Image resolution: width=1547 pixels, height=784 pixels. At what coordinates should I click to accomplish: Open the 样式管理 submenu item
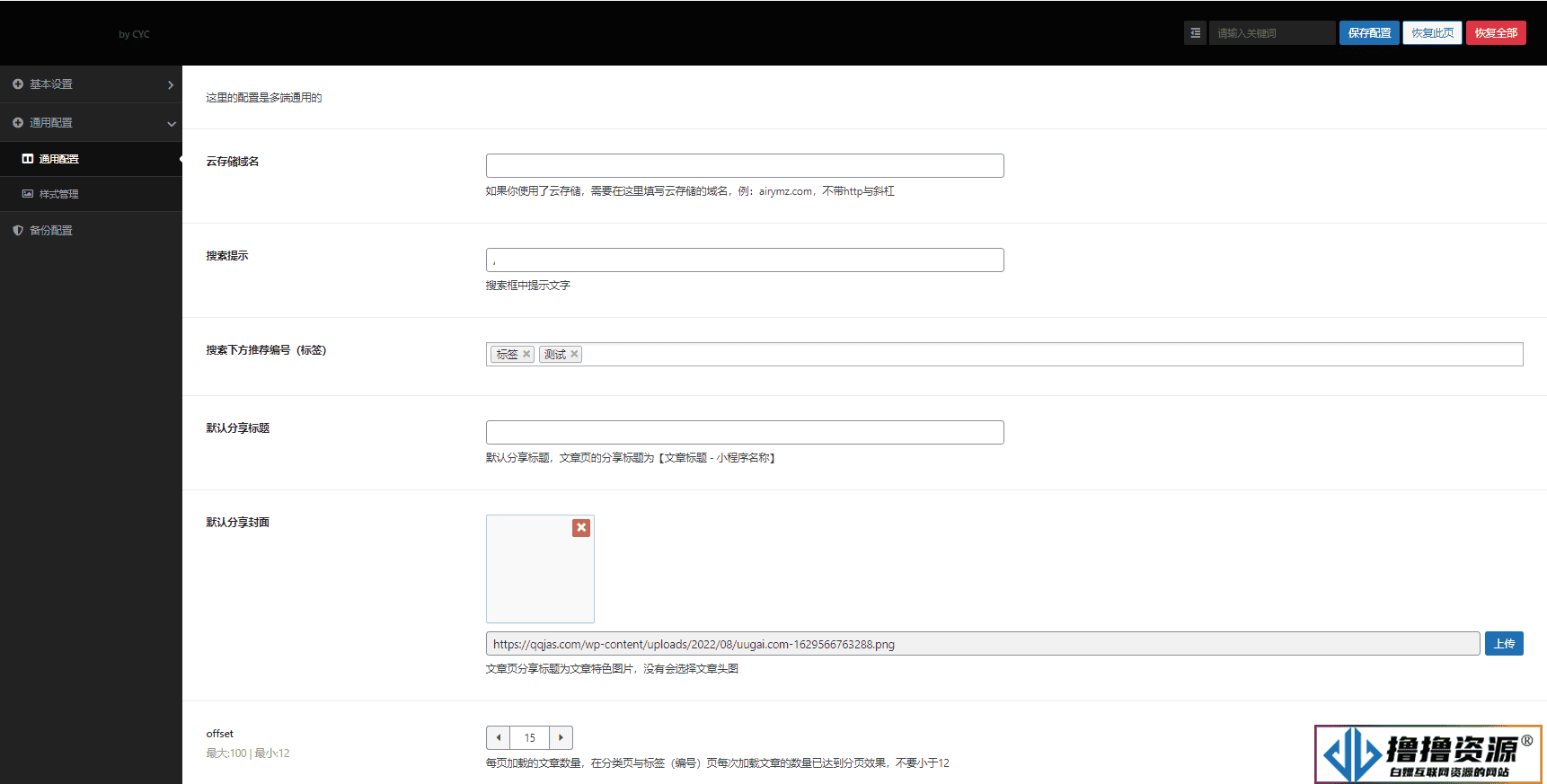[x=91, y=194]
